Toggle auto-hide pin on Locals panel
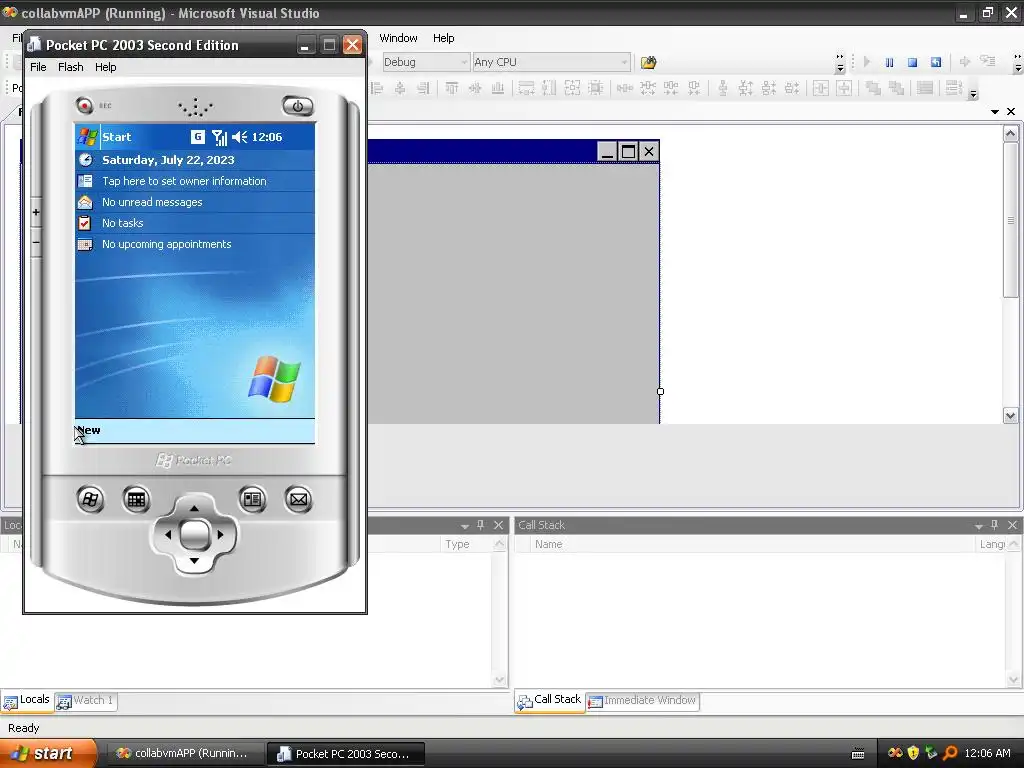Screen dimensions: 1024x768 tap(481, 525)
